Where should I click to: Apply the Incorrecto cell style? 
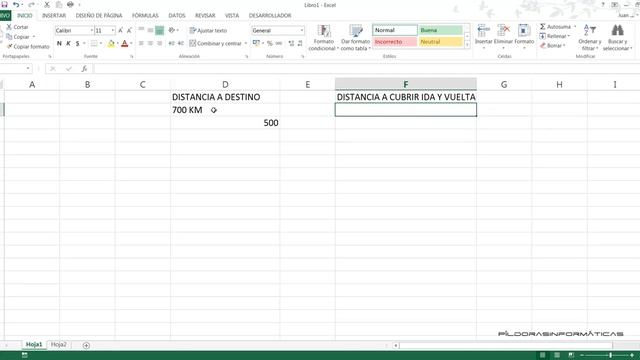[395, 42]
